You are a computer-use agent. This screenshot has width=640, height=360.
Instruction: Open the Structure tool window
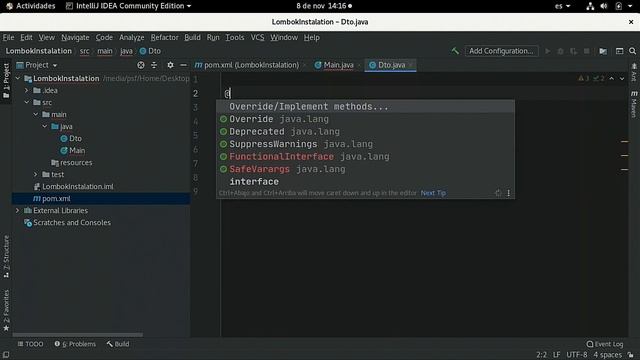(6, 257)
